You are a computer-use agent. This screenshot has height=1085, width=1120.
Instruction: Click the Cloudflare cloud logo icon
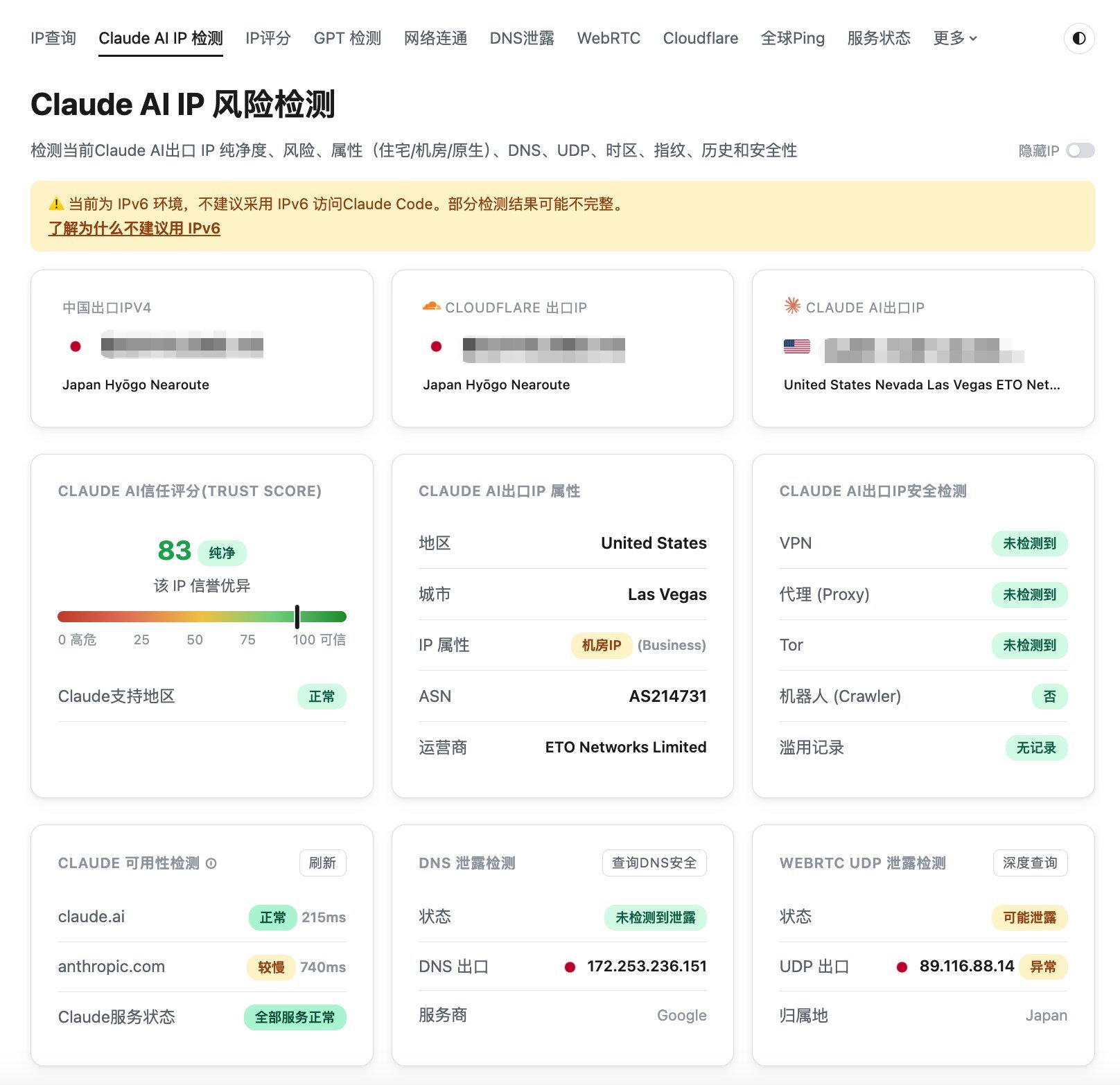point(431,306)
